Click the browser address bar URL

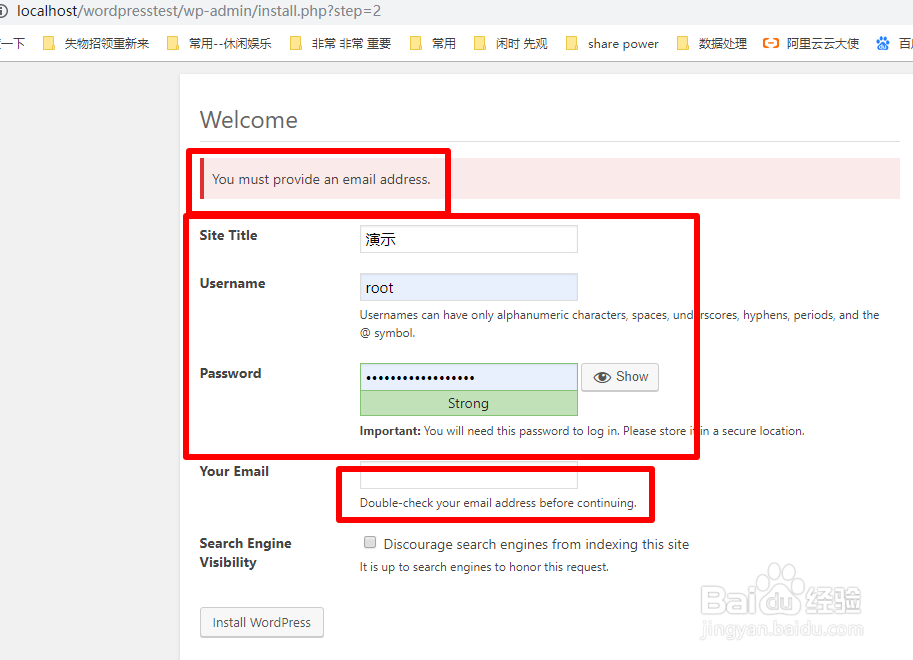[199, 11]
